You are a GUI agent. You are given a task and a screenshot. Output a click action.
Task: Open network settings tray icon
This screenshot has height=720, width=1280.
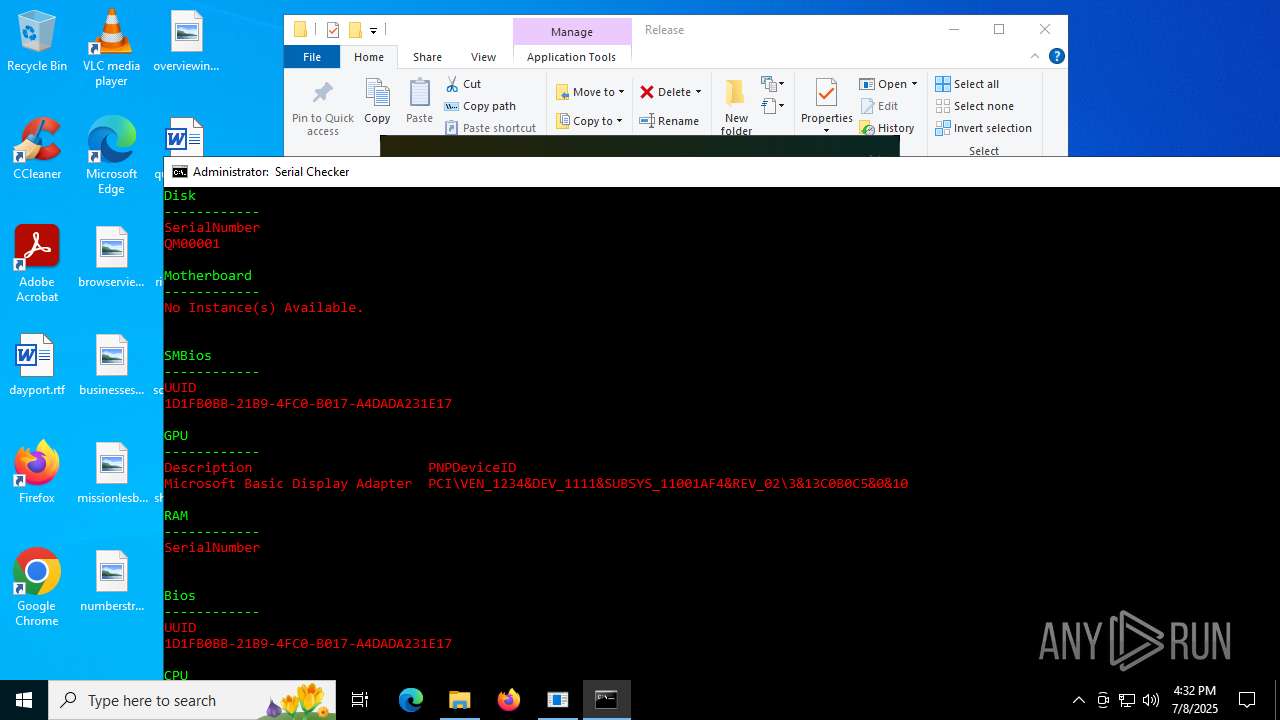click(1127, 700)
